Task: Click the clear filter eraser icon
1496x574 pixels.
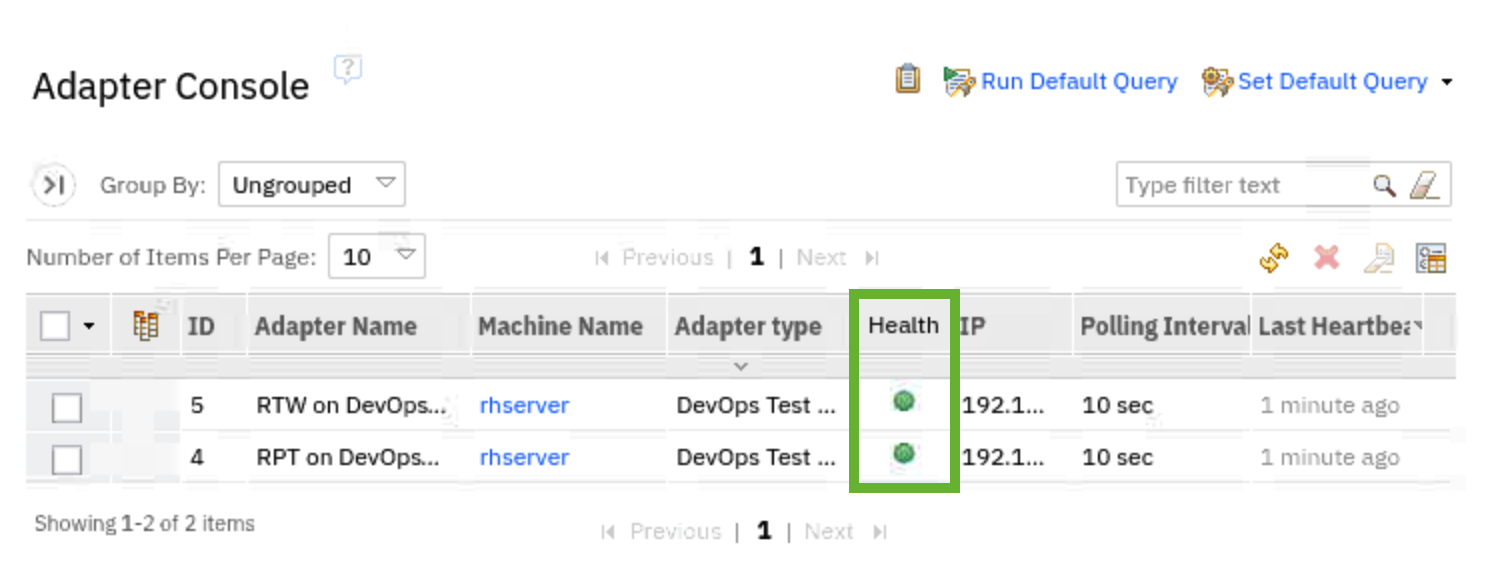Action: [1423, 185]
